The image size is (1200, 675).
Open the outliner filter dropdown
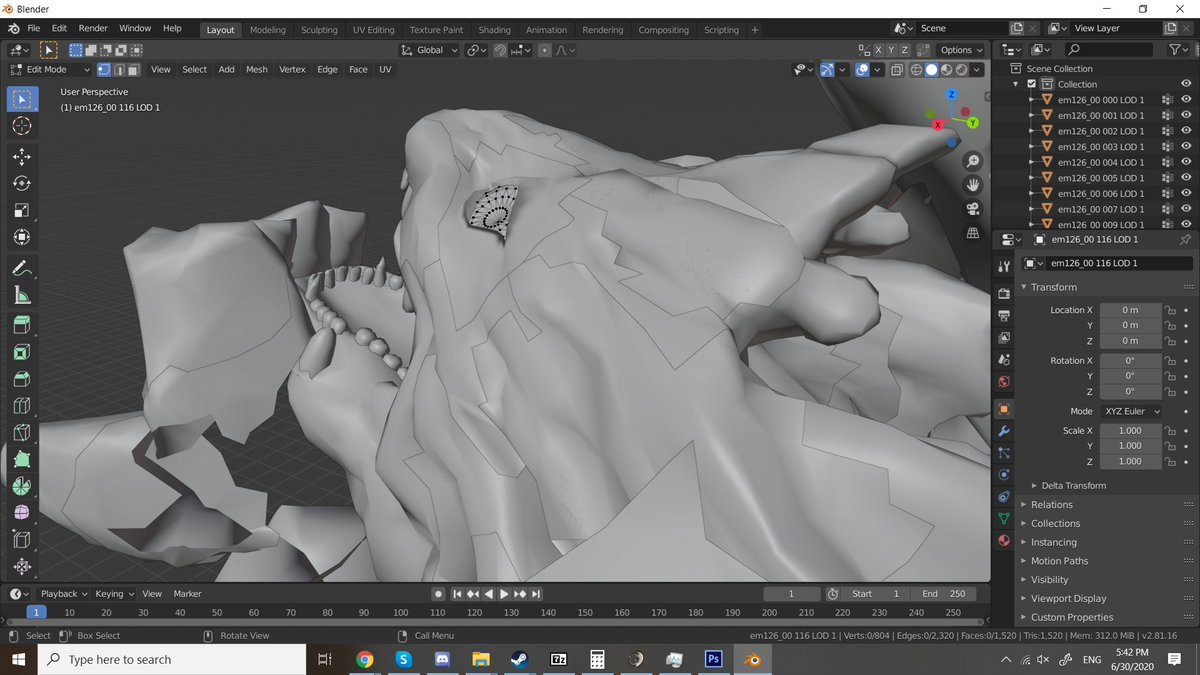[x=1179, y=49]
